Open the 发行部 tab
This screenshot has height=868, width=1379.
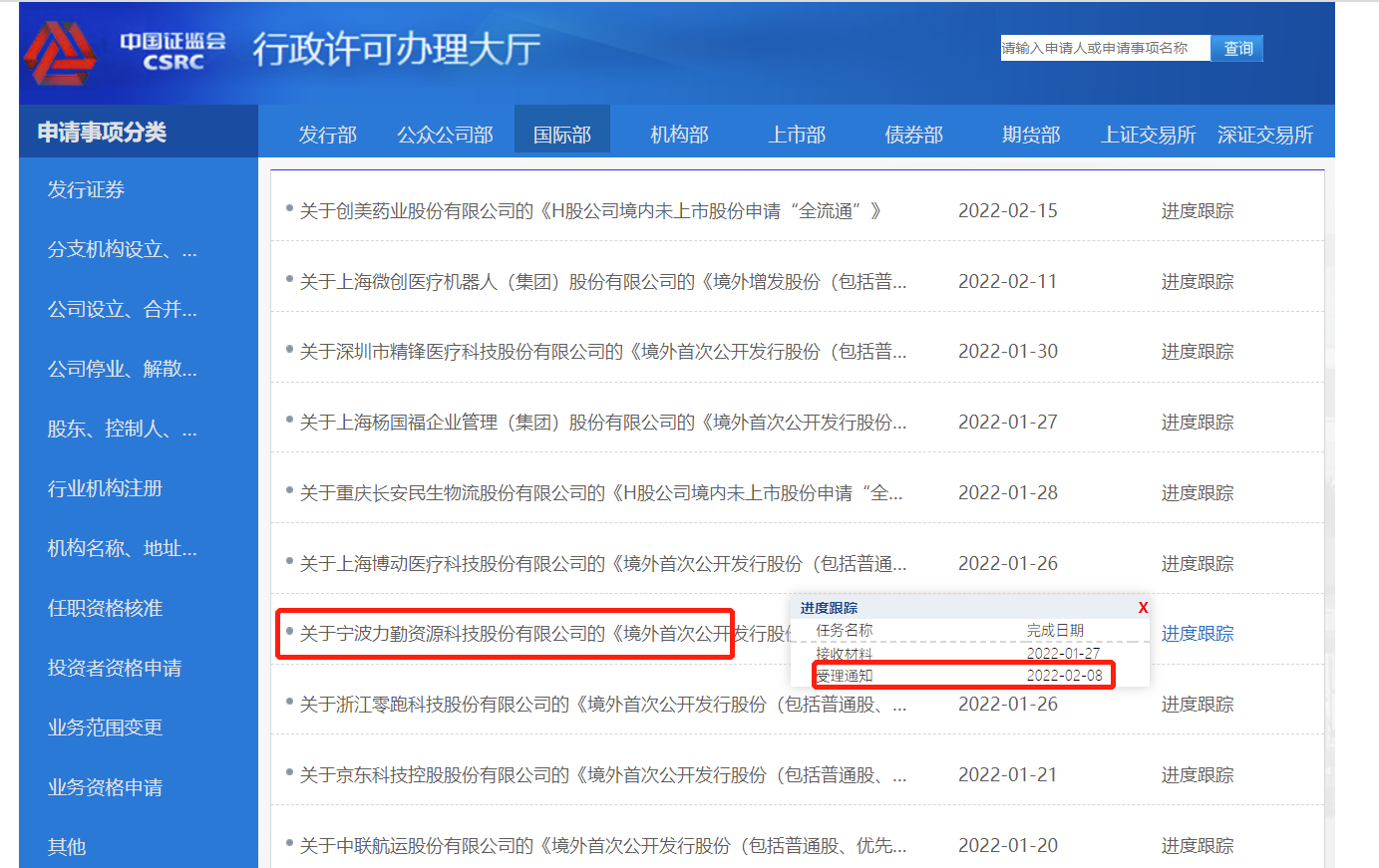(x=327, y=135)
